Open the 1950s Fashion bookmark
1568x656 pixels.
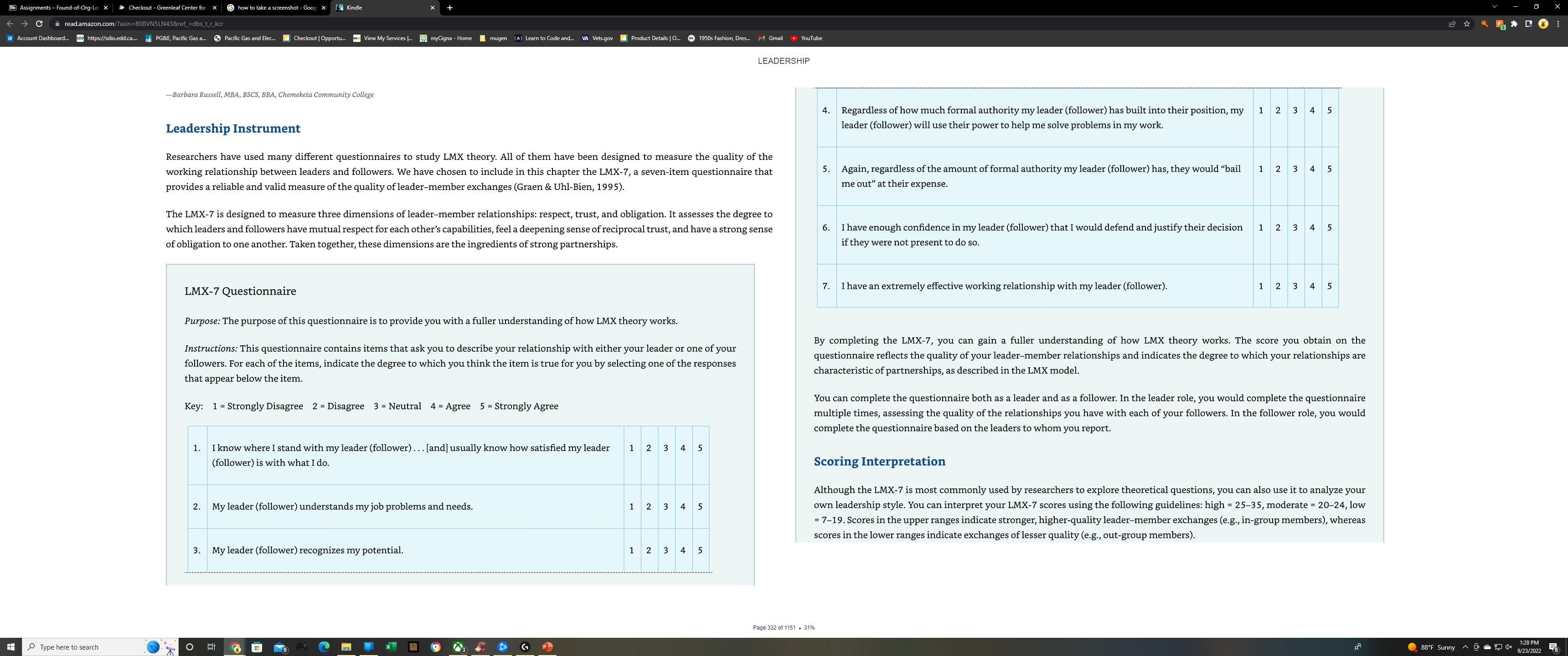tap(719, 38)
